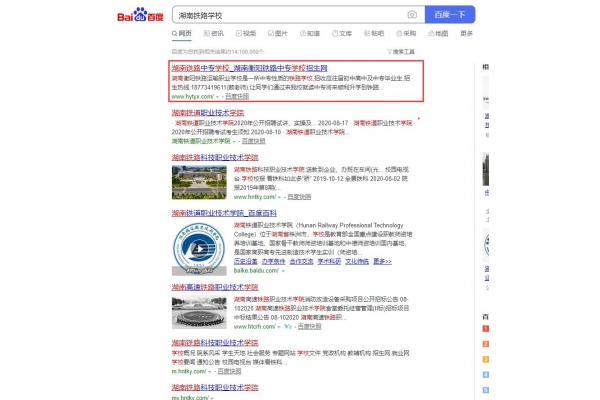Play the college emblem video thumbnail
600x400 pixels.
click(x=199, y=249)
